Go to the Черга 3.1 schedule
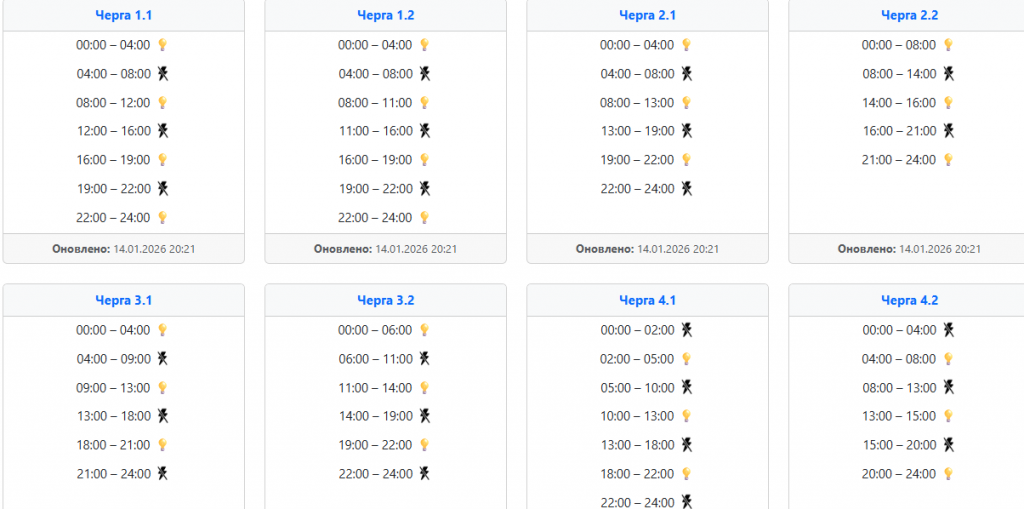 tap(124, 300)
